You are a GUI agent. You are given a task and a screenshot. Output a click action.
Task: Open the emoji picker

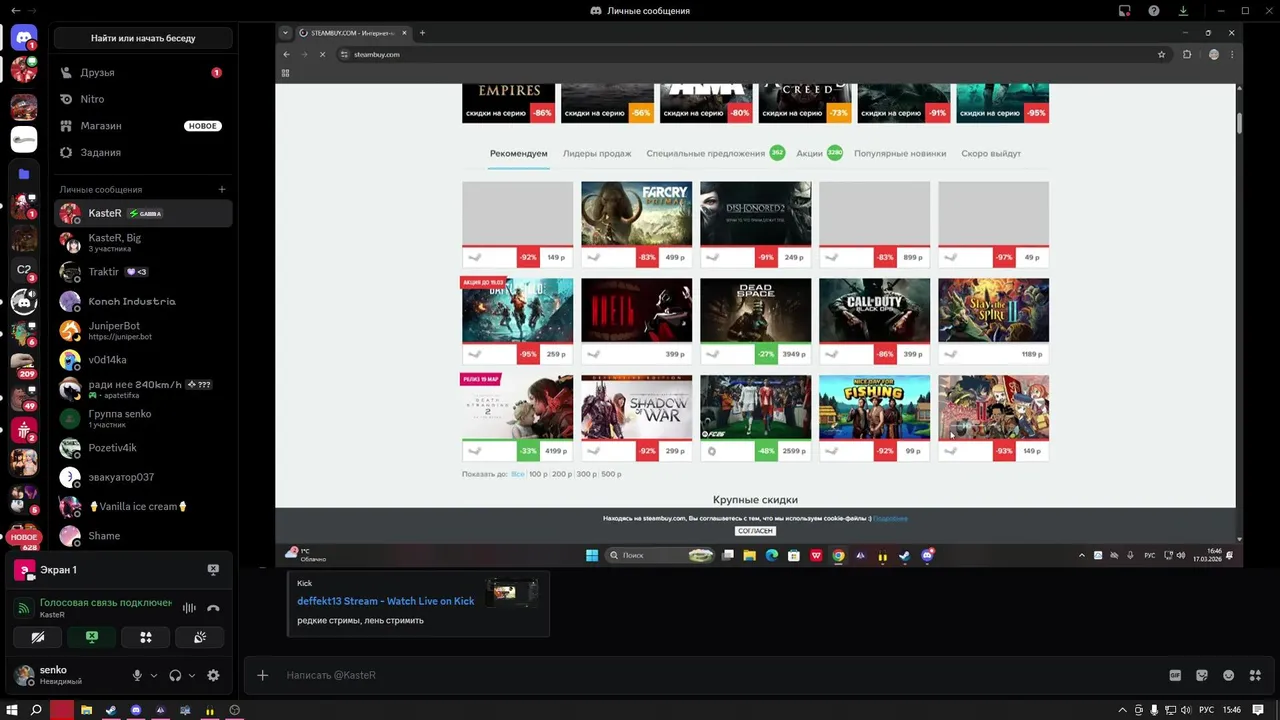[x=1229, y=675]
